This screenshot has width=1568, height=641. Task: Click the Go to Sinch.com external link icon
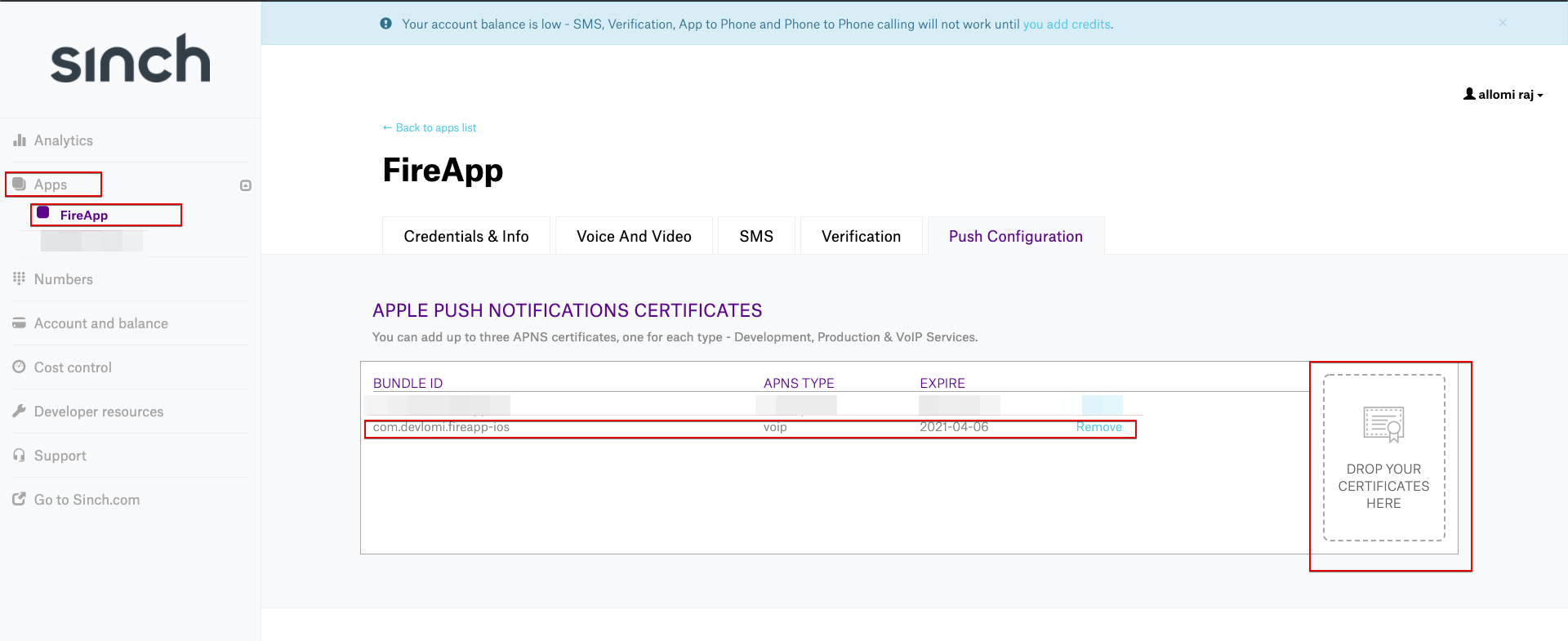click(20, 499)
